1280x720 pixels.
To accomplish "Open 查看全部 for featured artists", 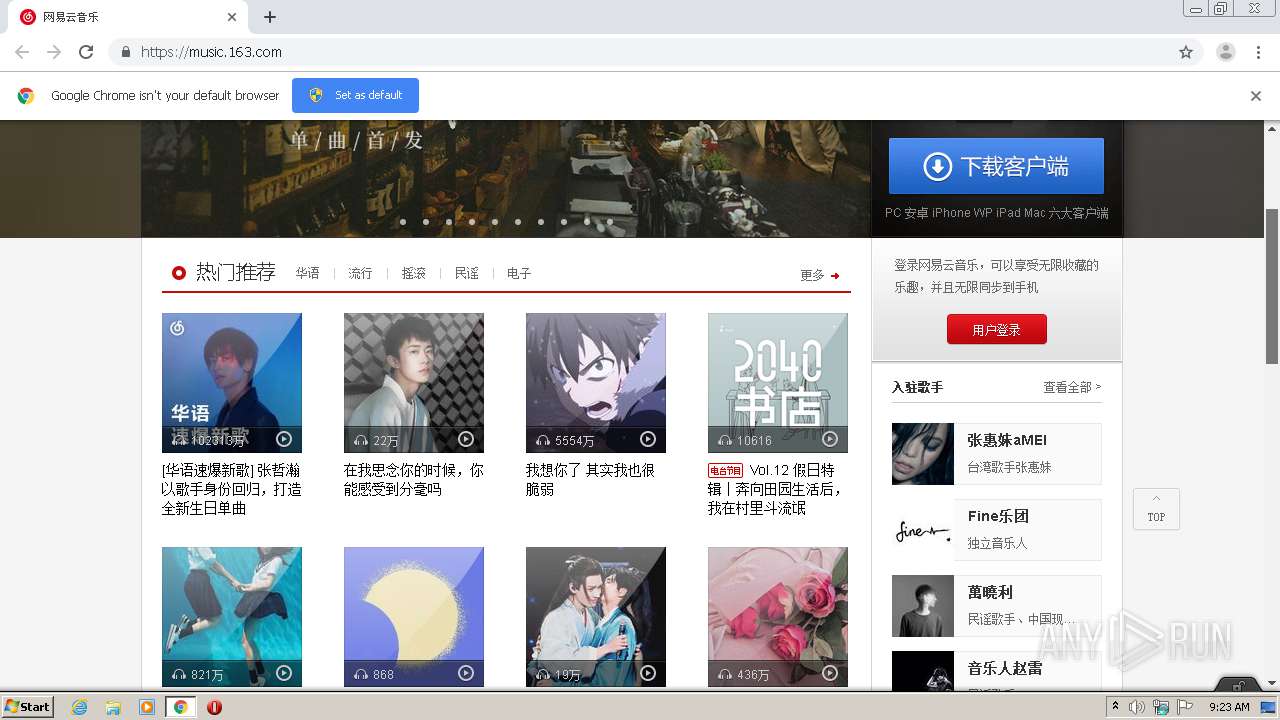I will (1072, 387).
